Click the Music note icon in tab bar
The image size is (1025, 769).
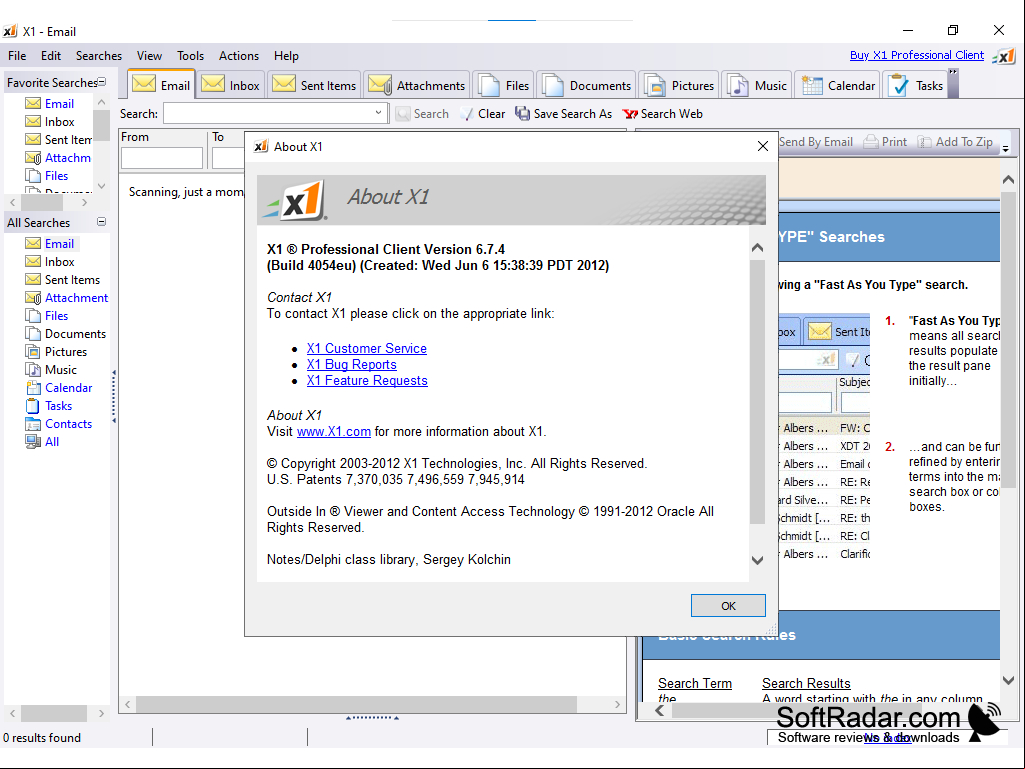[738, 85]
